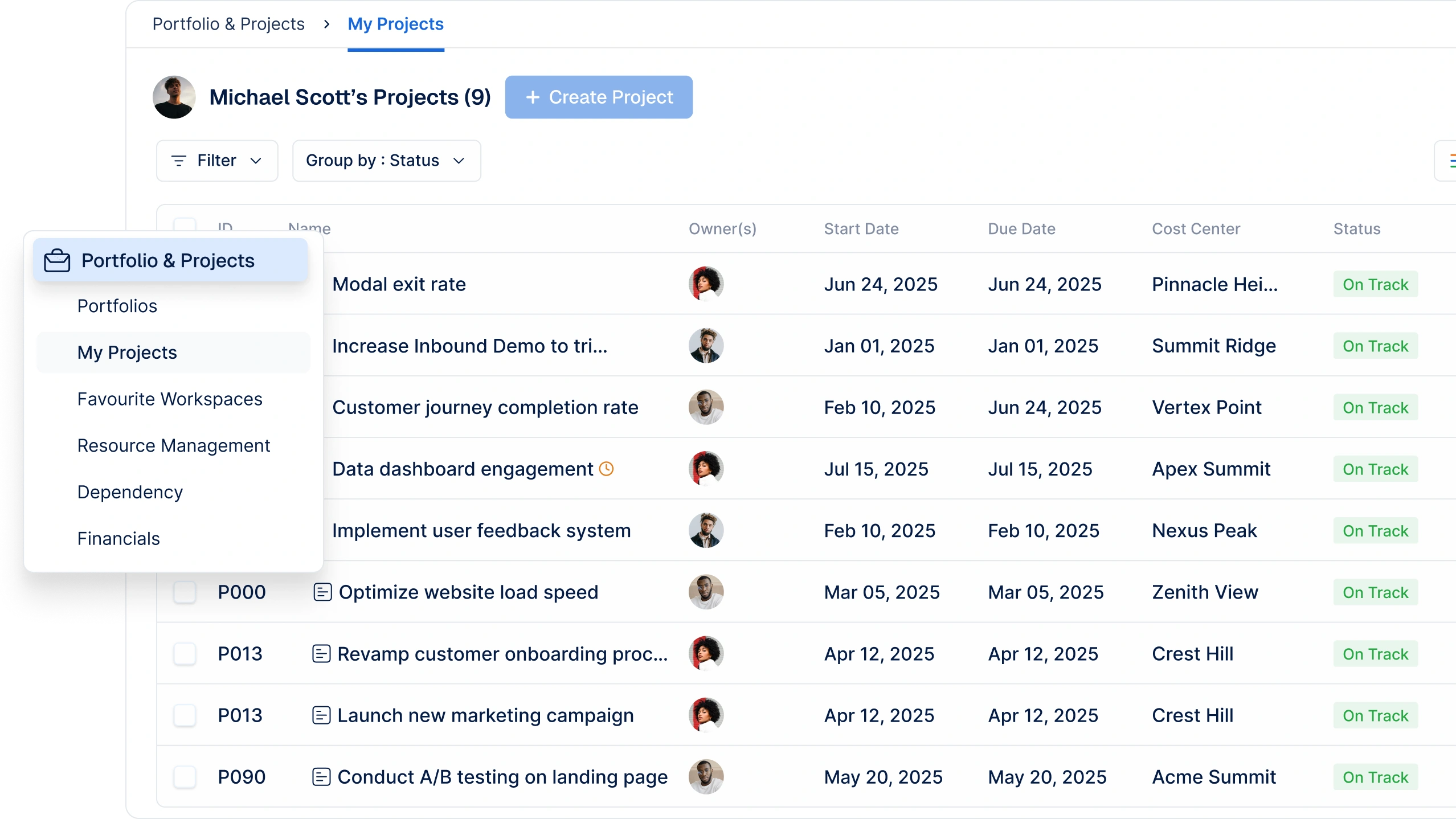Click owner avatar on Modal exit rate row
The image size is (1456, 819).
[706, 284]
